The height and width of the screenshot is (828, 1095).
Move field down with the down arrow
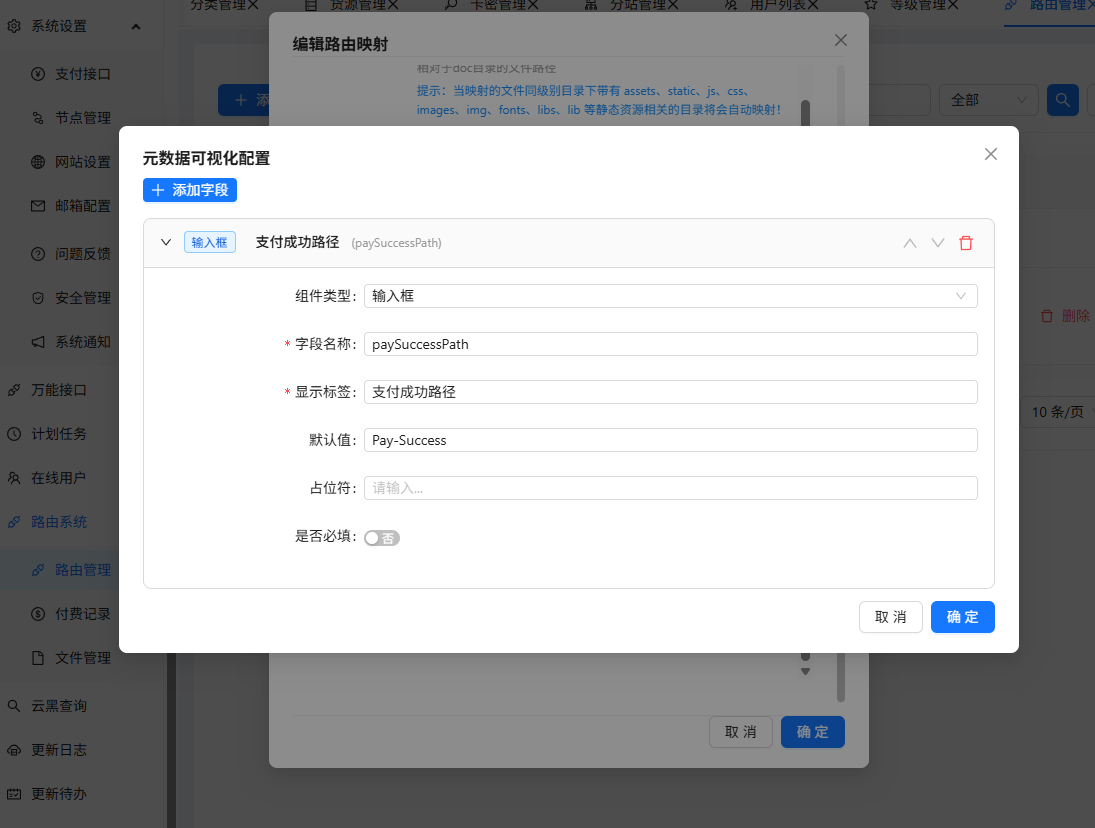(x=937, y=243)
